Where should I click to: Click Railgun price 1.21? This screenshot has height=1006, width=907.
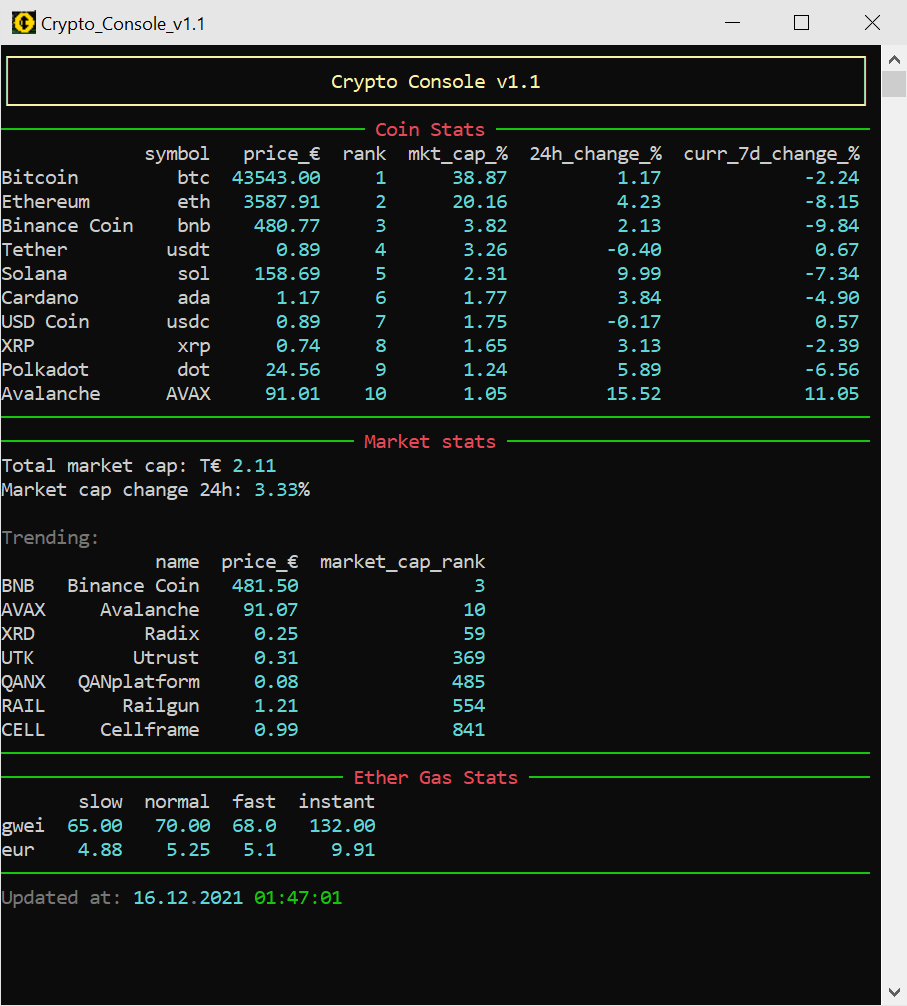click(x=276, y=706)
